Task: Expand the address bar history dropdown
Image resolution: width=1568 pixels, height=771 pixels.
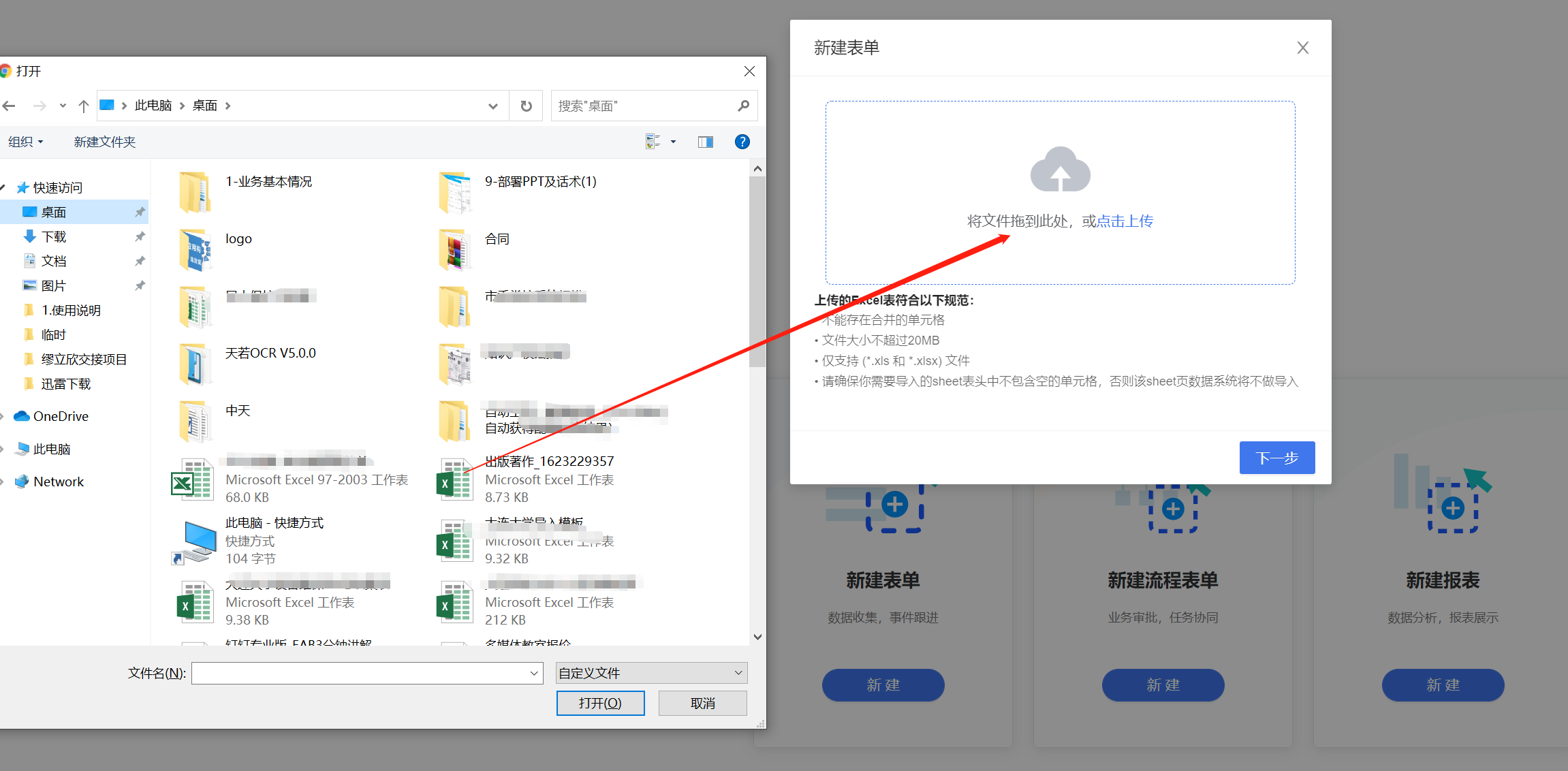Action: click(493, 106)
